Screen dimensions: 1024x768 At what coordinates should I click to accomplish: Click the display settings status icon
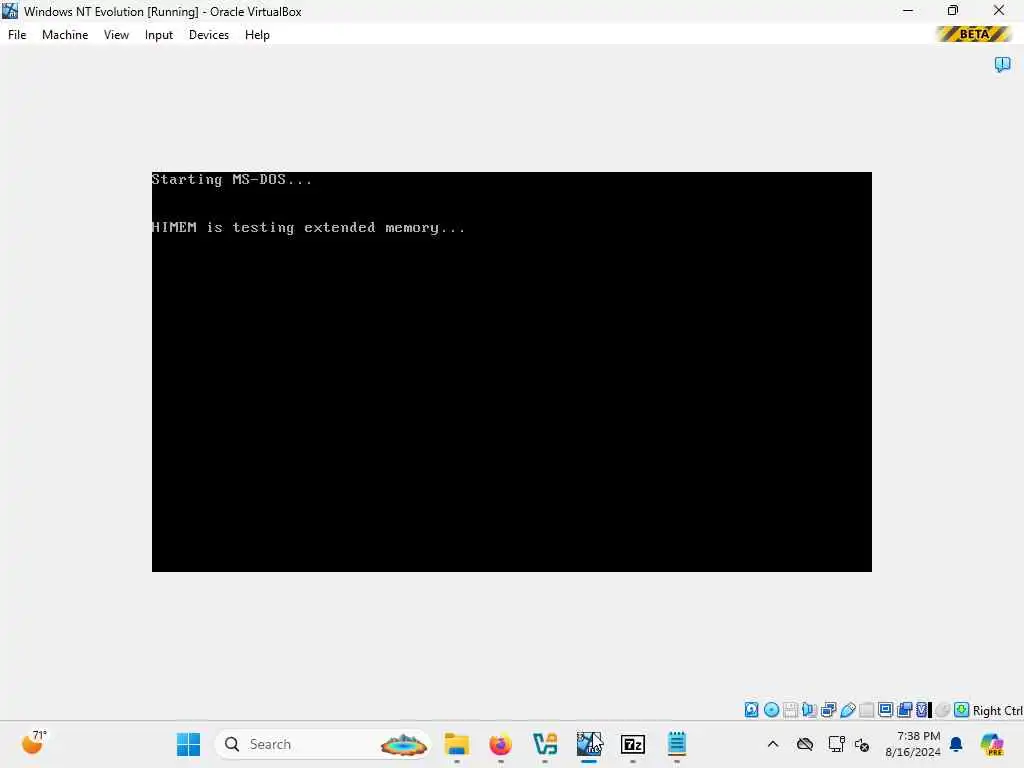pyautogui.click(x=886, y=710)
